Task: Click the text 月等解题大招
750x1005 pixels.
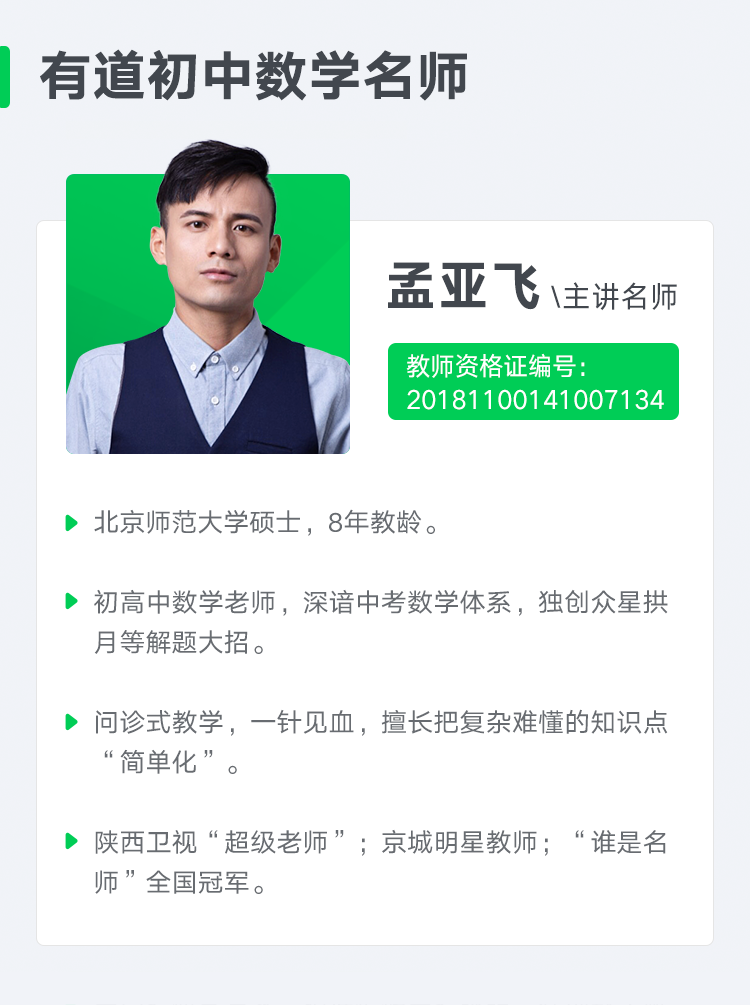Action: pos(172,642)
